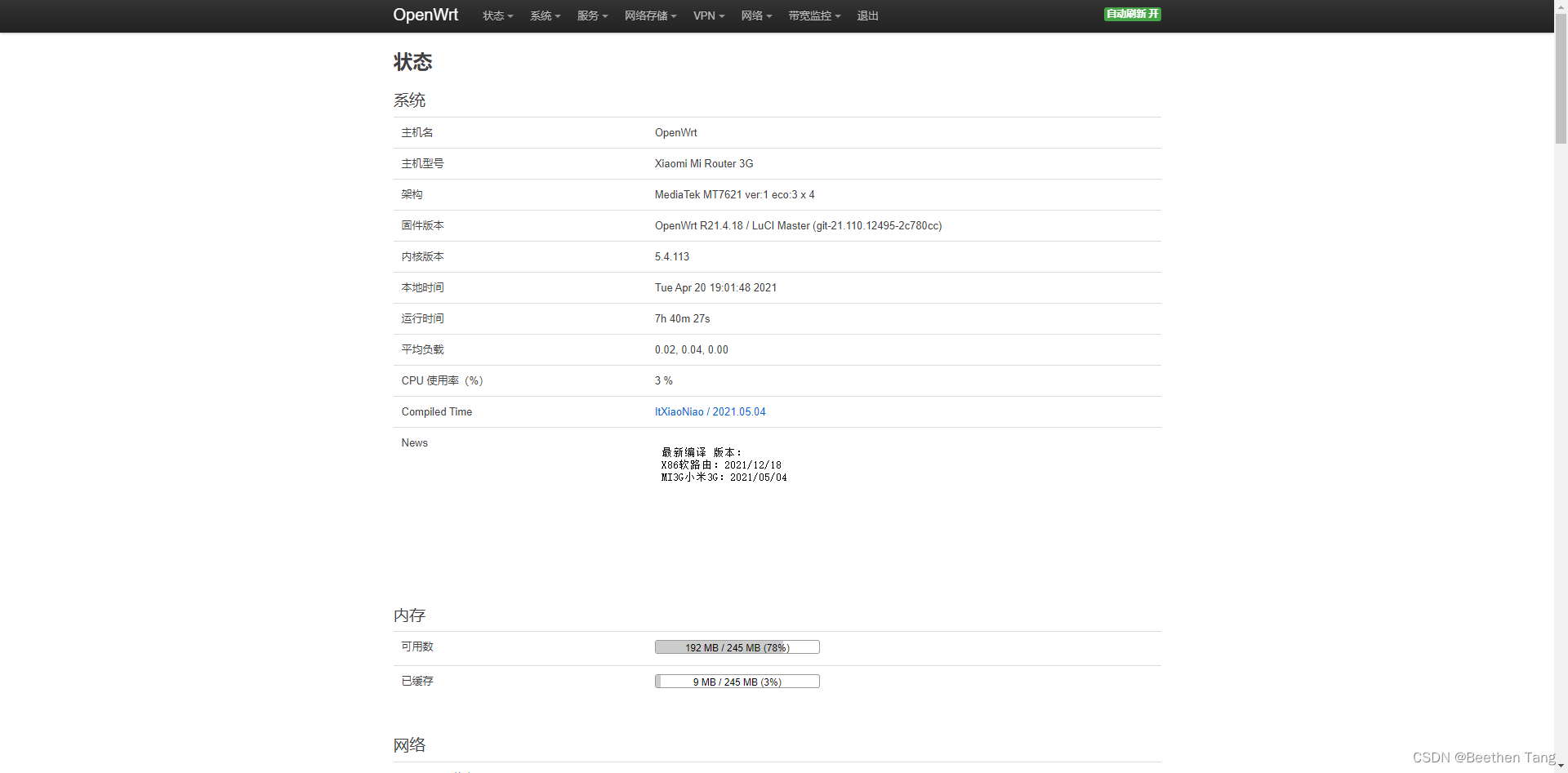1568x773 pixels.
Task: Open the 状态 dropdown menu
Action: coord(497,16)
